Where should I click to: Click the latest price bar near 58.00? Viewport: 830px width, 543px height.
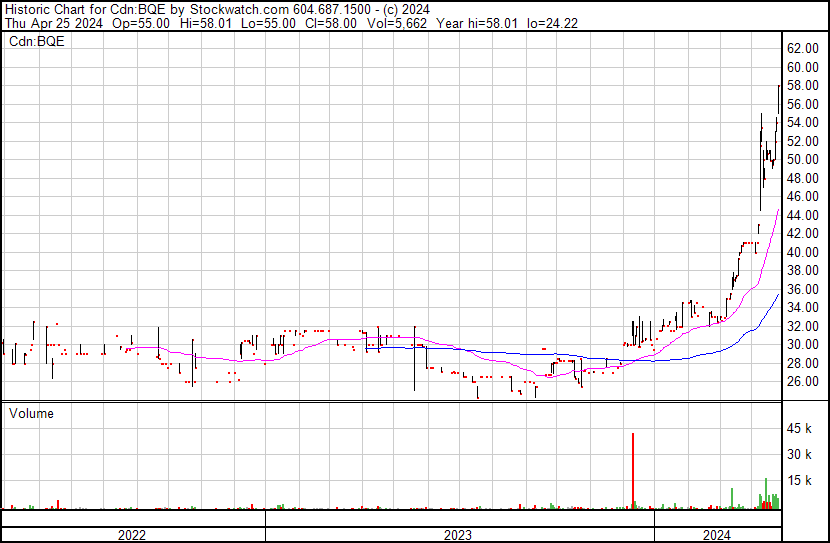[x=779, y=98]
